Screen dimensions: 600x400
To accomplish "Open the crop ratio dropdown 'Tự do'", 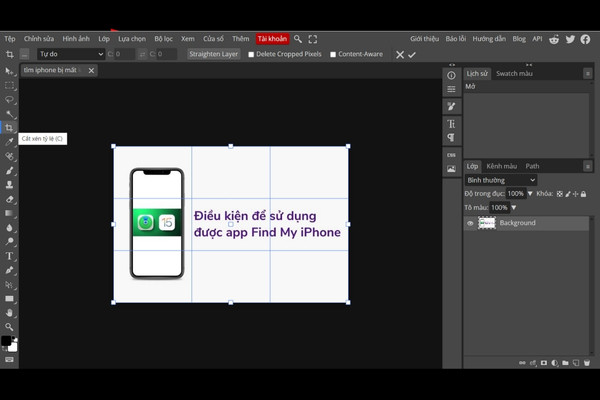I will click(x=71, y=54).
